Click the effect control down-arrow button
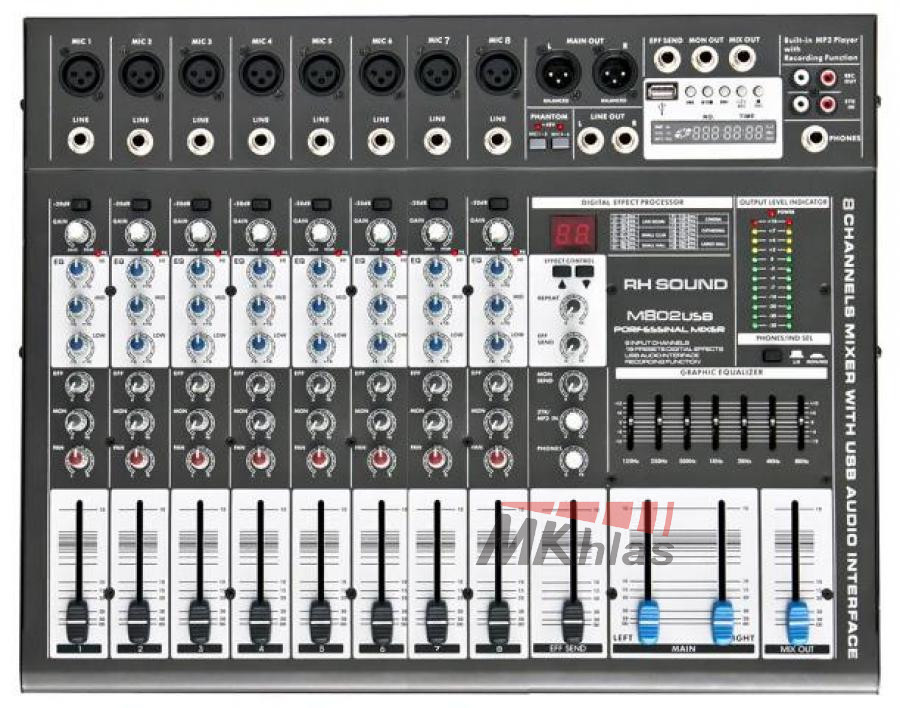Viewport: 900px width, 708px height. pyautogui.click(x=584, y=272)
